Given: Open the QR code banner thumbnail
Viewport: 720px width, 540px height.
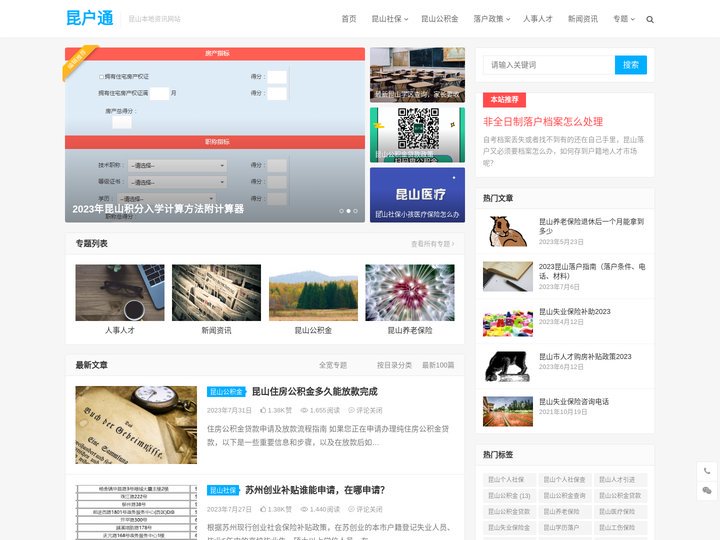Looking at the screenshot, I should pos(417,135).
